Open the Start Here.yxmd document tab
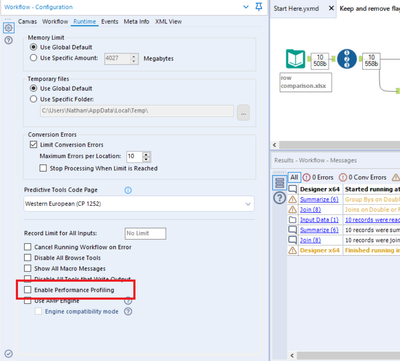This screenshot has width=400, height=361. (296, 8)
